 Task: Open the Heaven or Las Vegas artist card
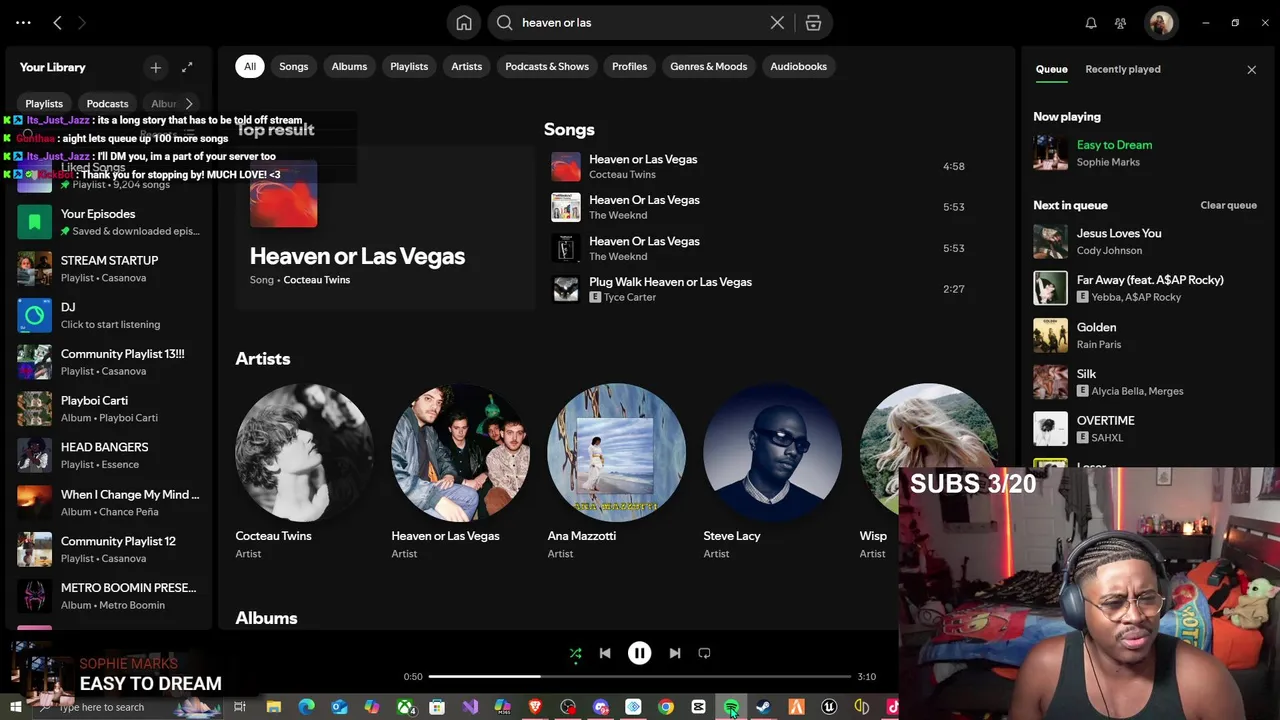[460, 471]
